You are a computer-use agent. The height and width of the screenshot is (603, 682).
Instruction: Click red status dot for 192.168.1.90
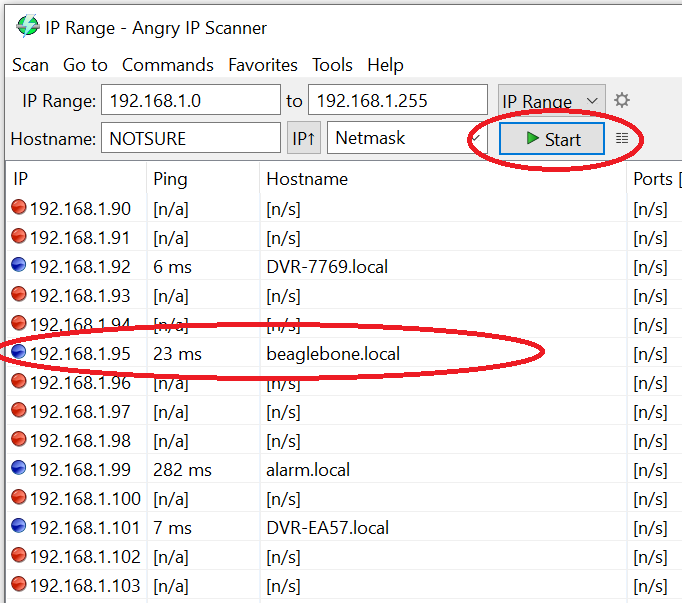click(19, 207)
